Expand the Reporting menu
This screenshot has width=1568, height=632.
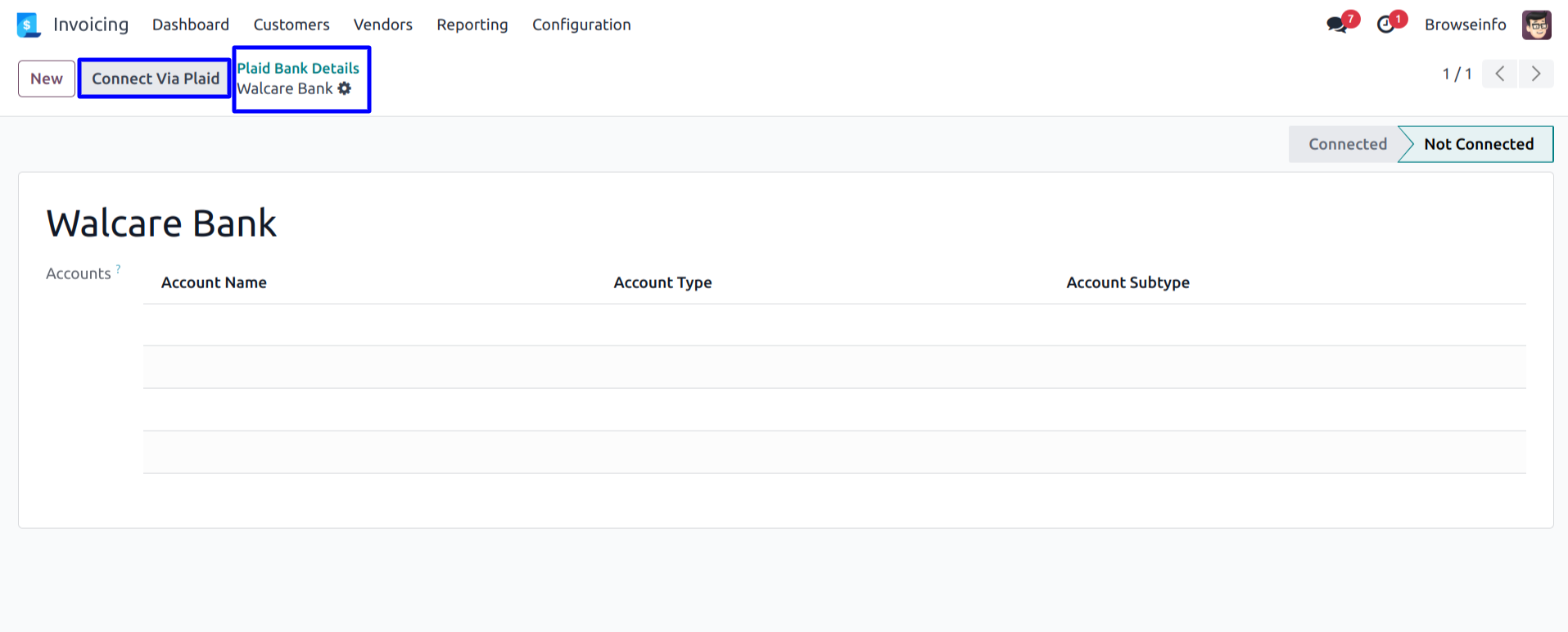[472, 25]
